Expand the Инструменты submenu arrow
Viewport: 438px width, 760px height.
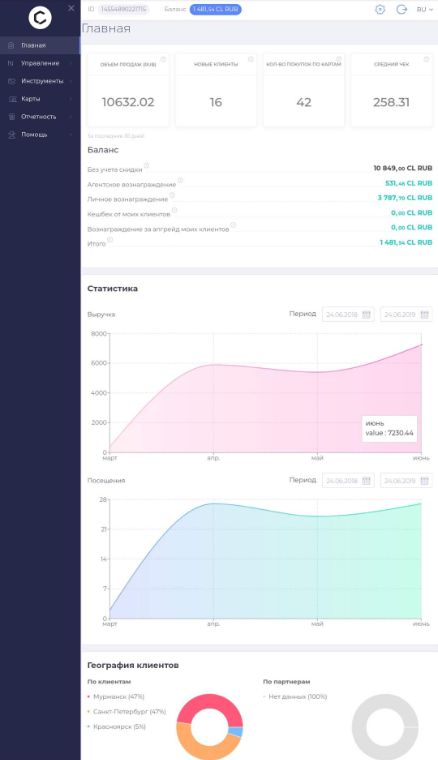(71, 81)
